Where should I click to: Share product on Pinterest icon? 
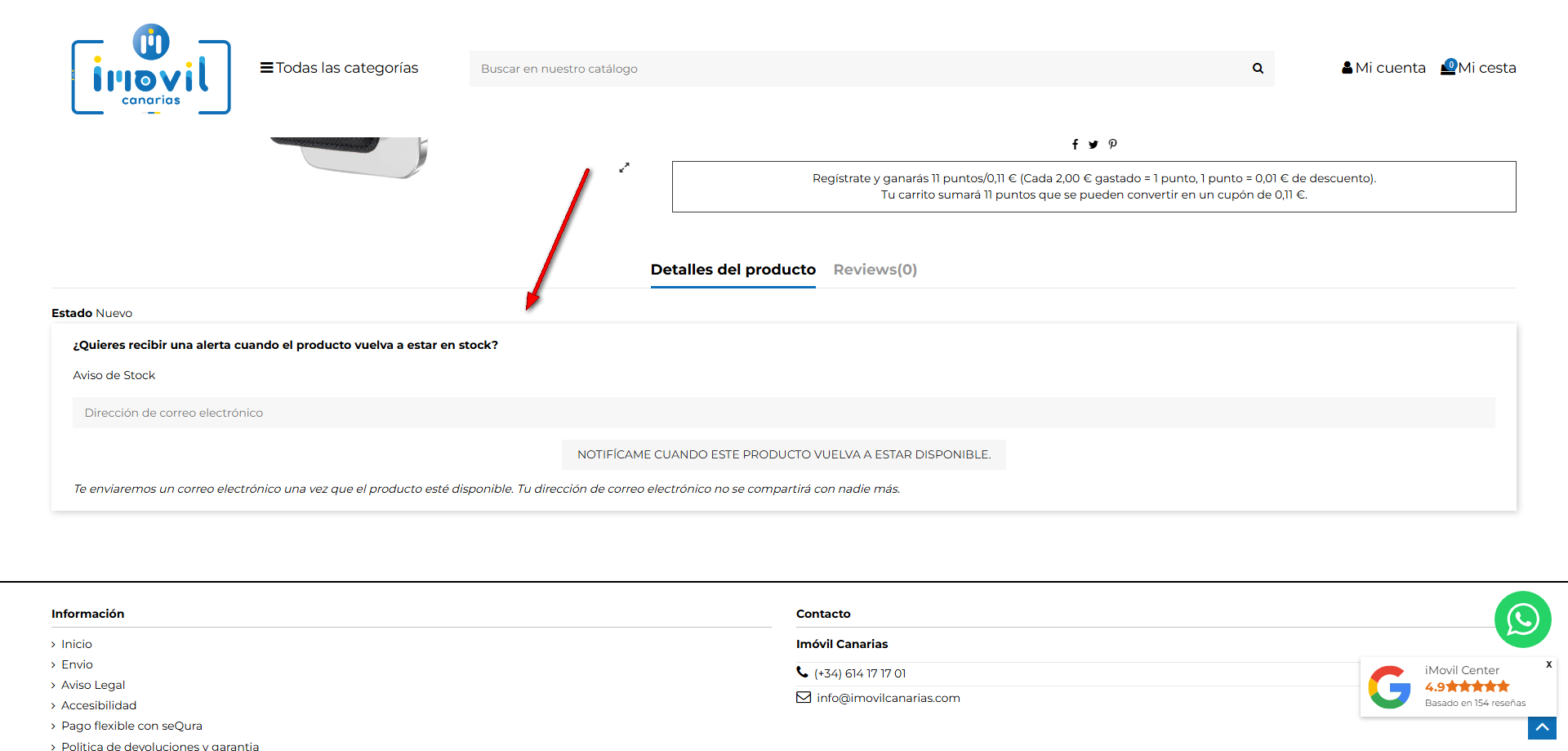(x=1112, y=145)
